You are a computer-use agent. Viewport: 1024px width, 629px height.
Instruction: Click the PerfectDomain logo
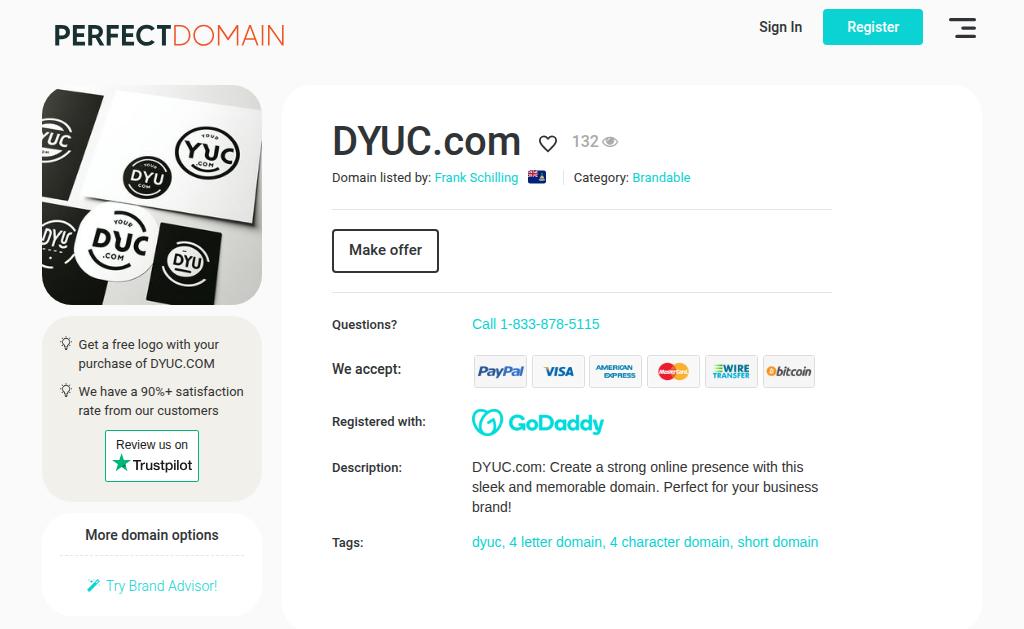click(x=169, y=35)
